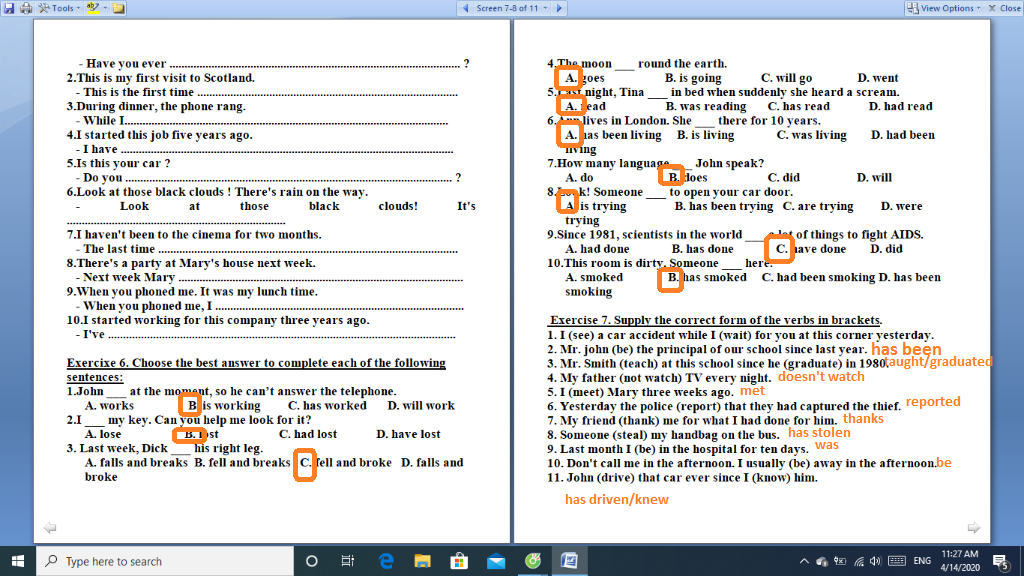Go to the next screen using the right arrow
The image size is (1024, 576).
tap(559, 8)
